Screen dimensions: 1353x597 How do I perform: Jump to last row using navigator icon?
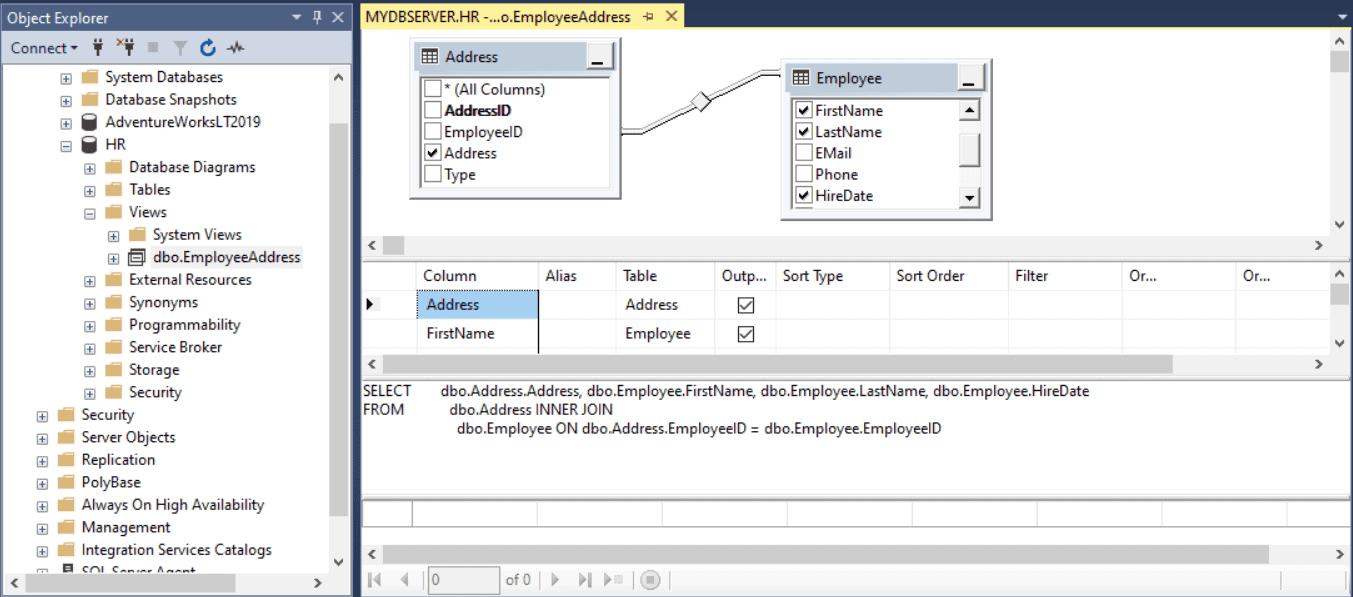tap(585, 578)
